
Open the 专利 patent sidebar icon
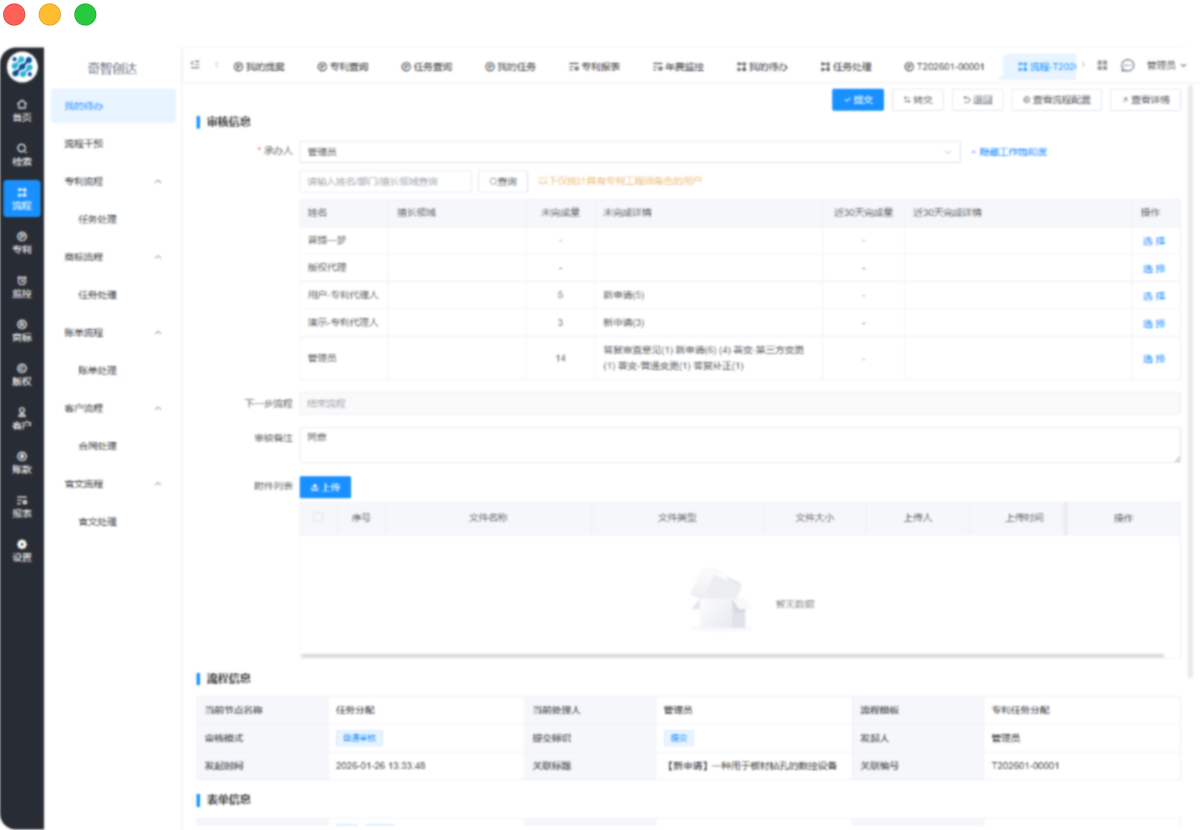[x=21, y=242]
